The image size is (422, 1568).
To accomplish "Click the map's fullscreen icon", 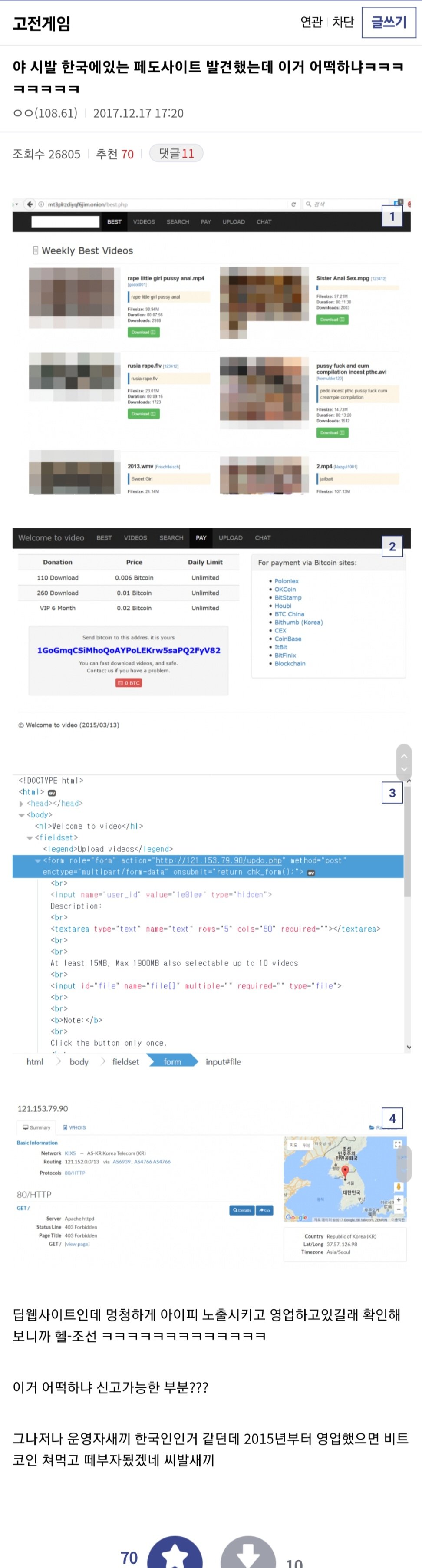I will 398,1144.
